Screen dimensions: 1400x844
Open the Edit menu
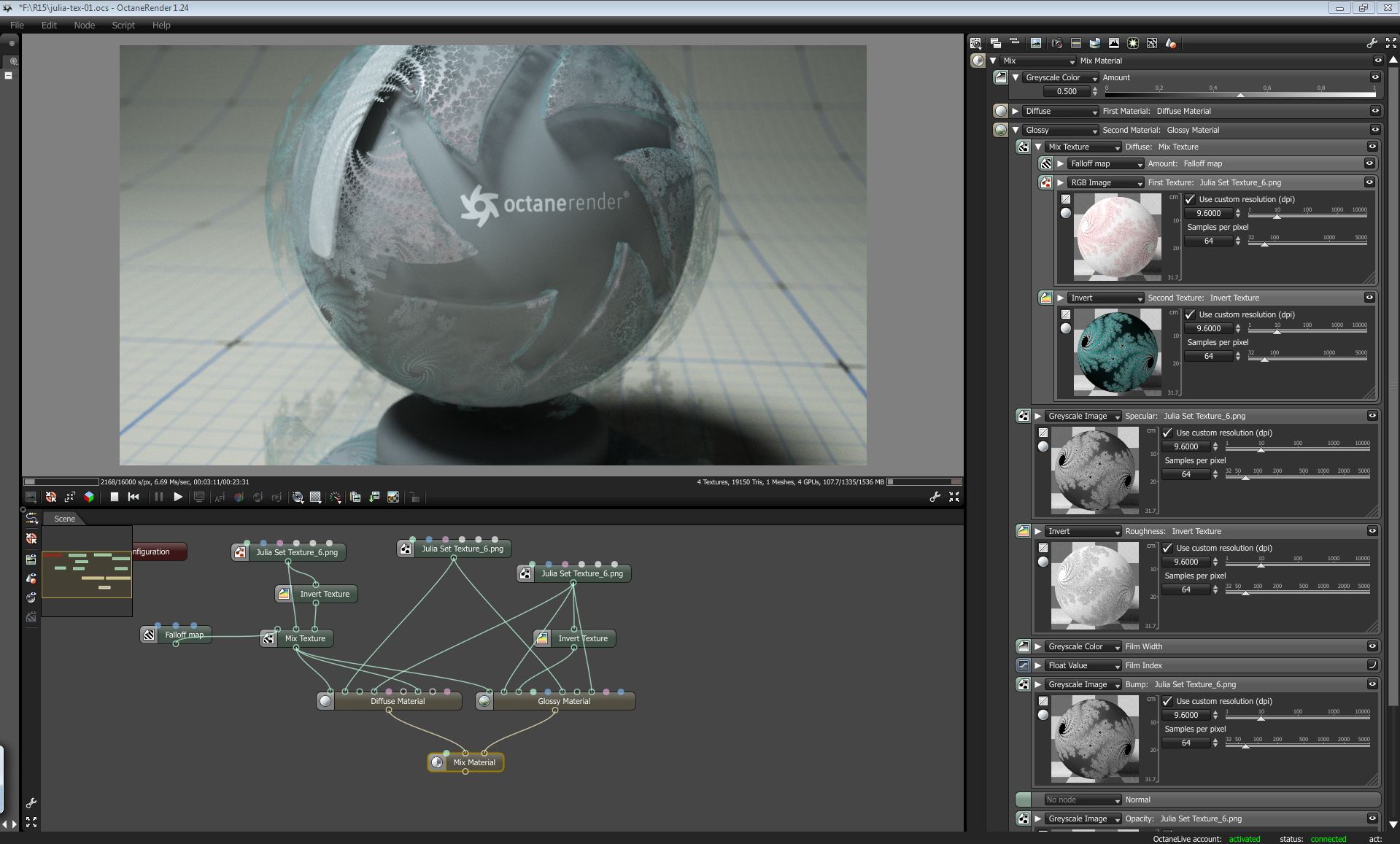point(49,25)
